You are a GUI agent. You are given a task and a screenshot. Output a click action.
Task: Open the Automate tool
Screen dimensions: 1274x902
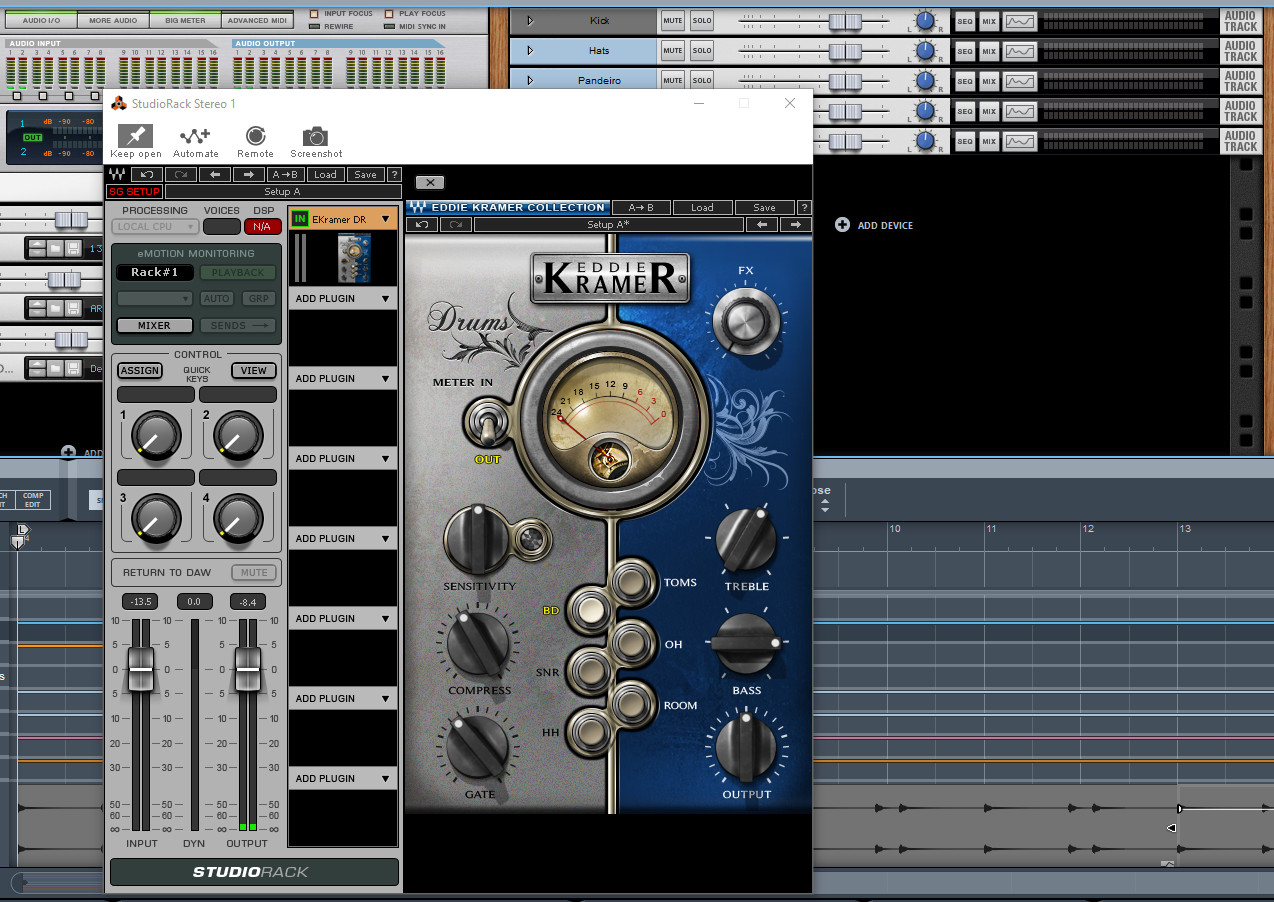[195, 136]
